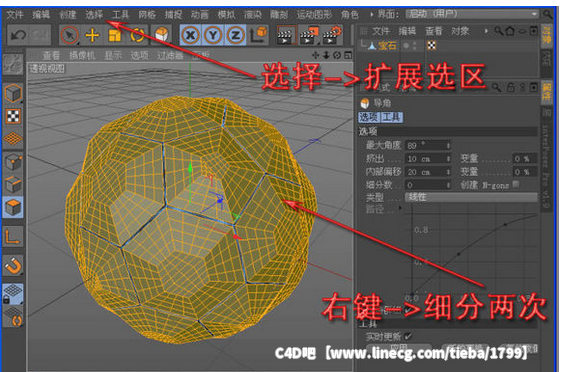Toggle the Z axis lock

click(235, 35)
